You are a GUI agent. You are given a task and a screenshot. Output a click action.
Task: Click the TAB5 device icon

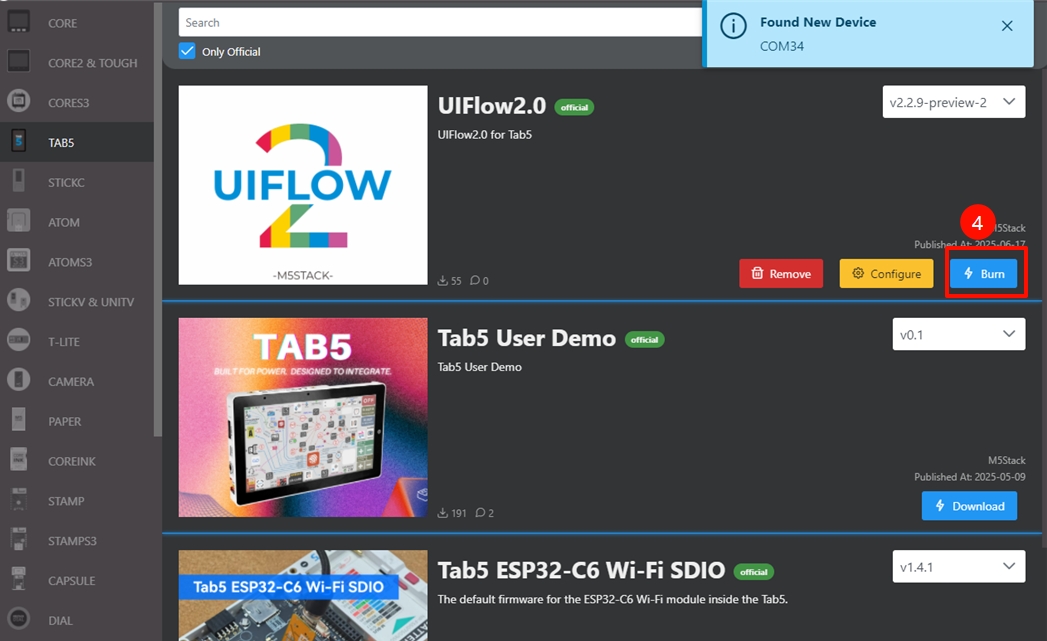pos(19,142)
